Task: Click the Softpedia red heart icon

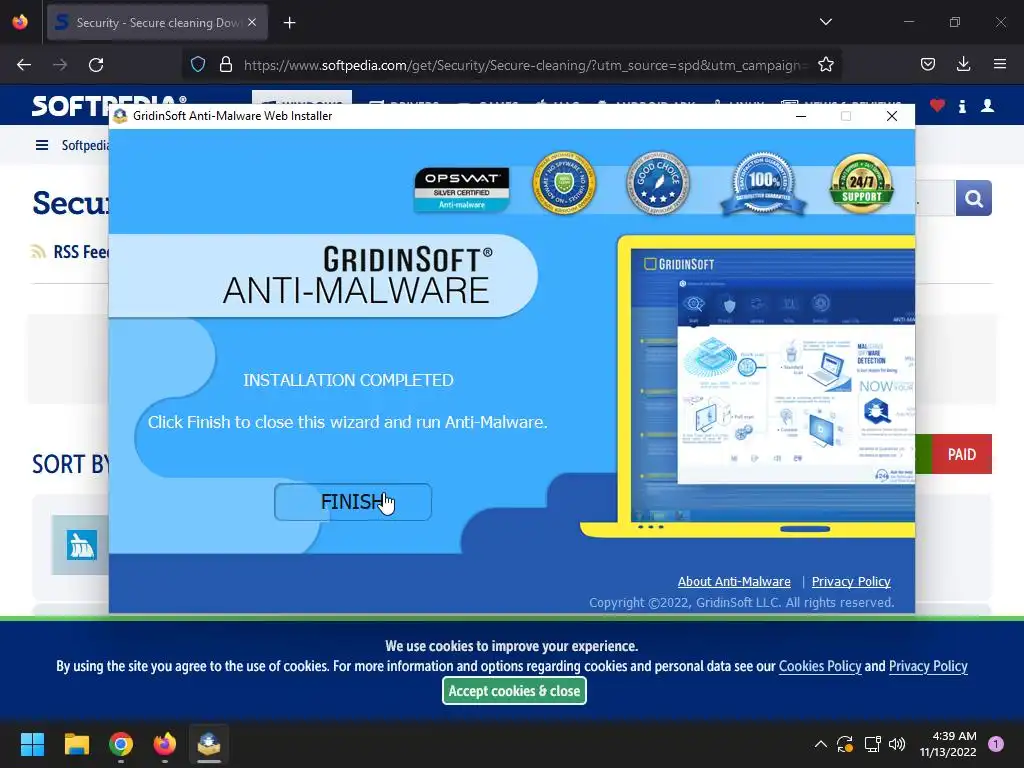Action: [937, 106]
